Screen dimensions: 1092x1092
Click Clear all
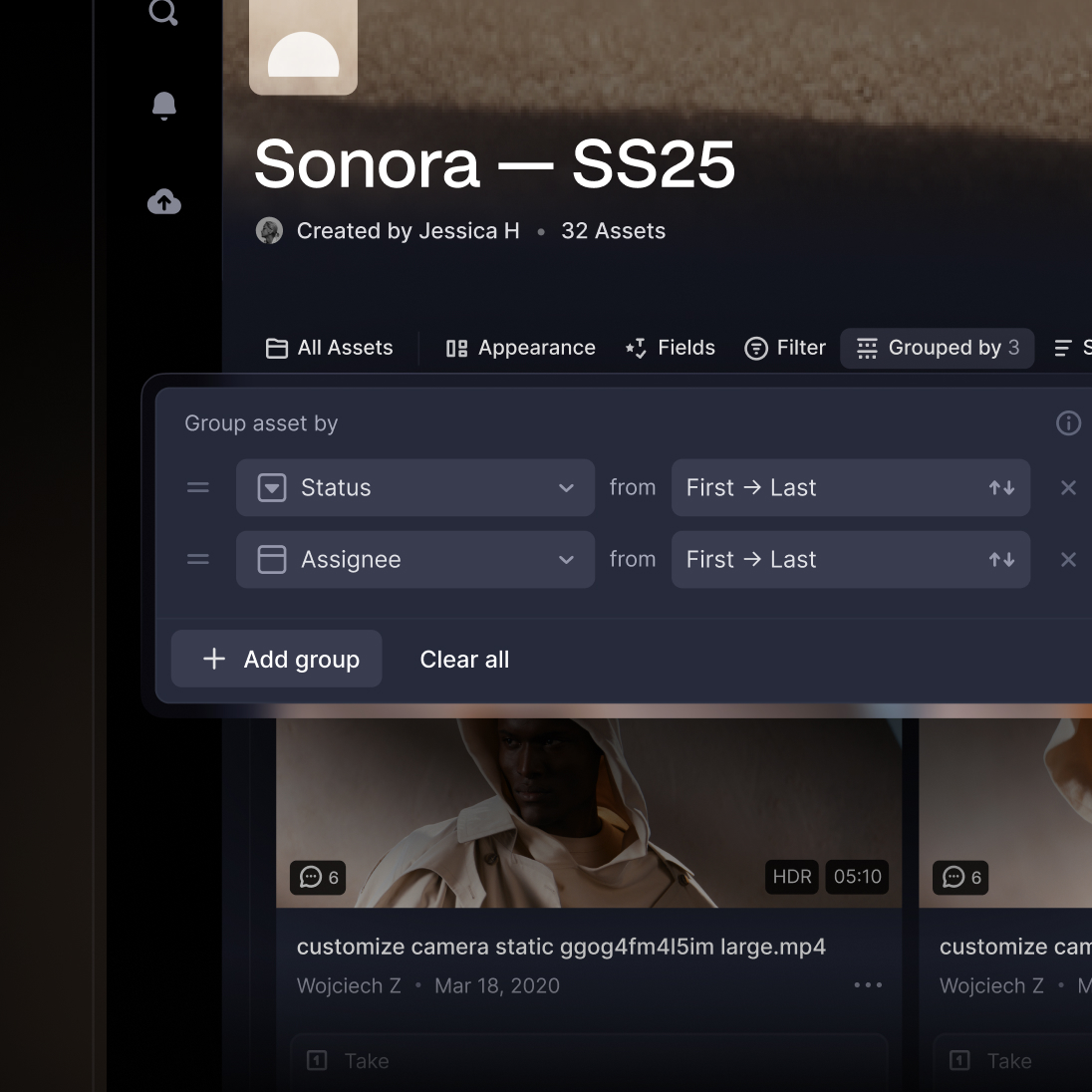(464, 659)
